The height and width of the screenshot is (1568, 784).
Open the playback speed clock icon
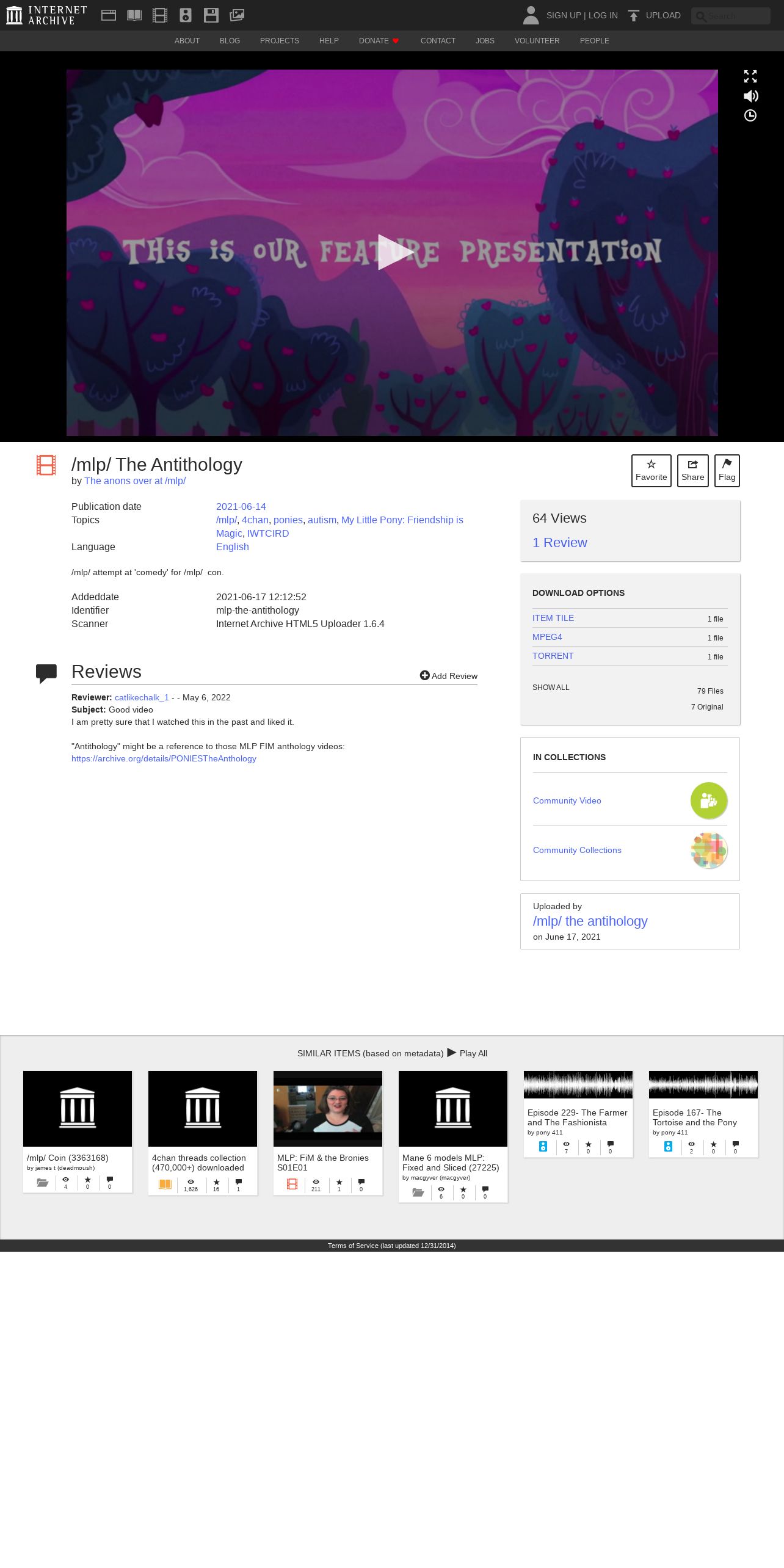click(750, 115)
